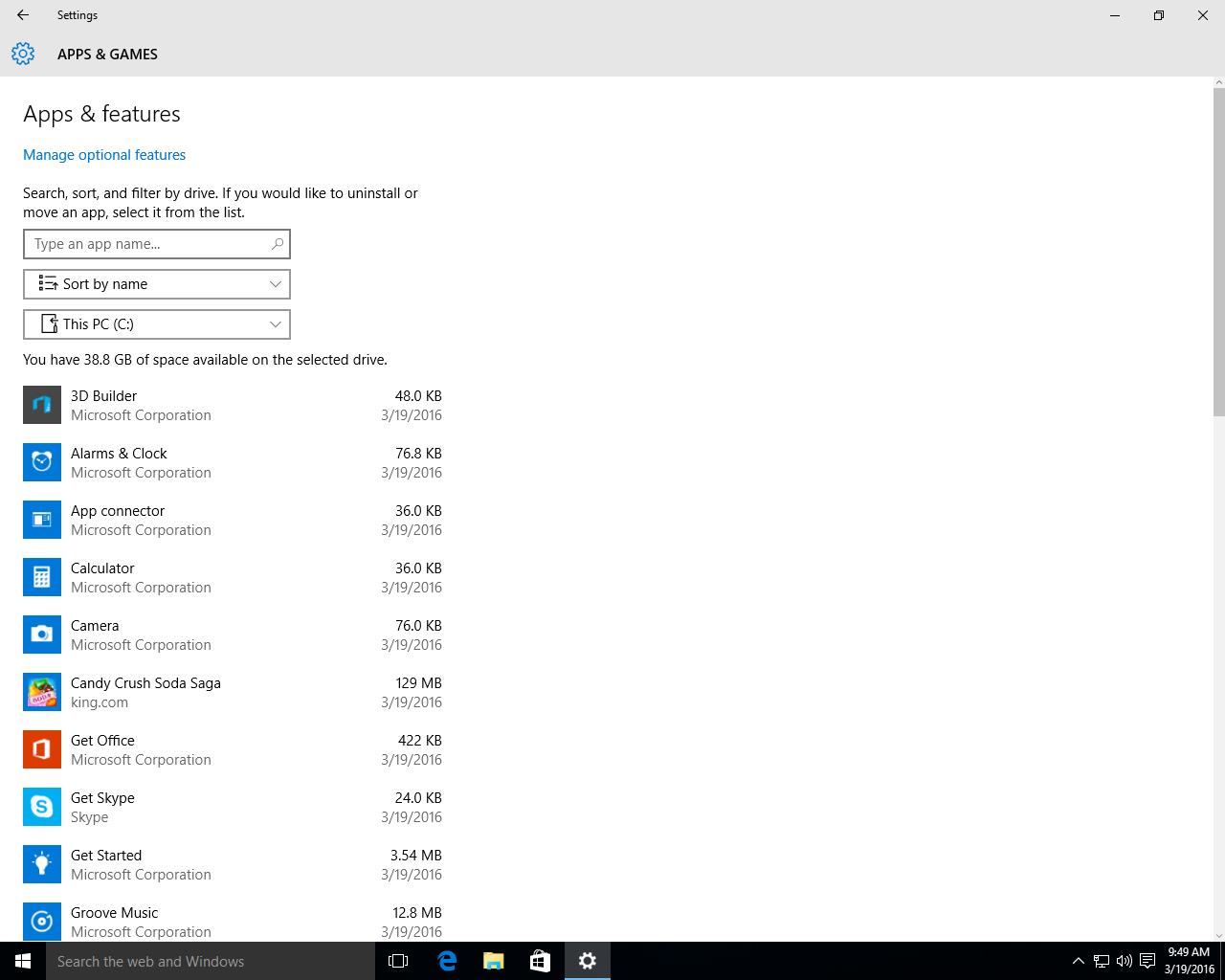Open the This PC (C:) drive dropdown

[x=157, y=324]
